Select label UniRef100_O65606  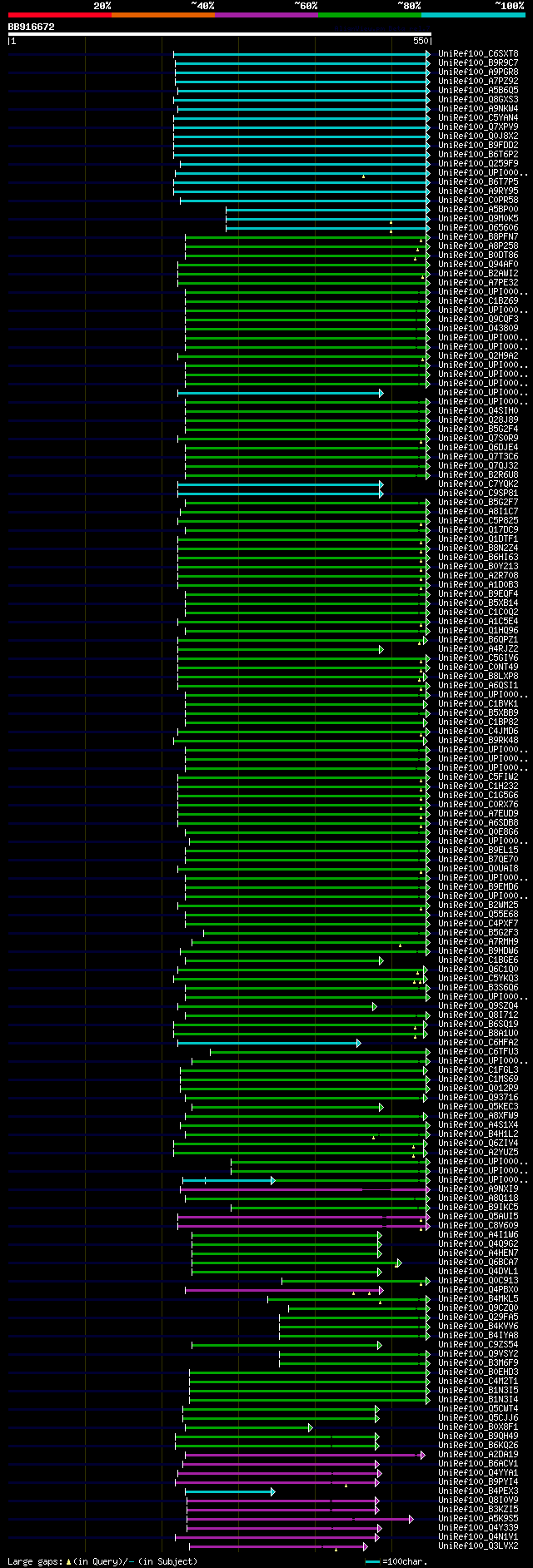tap(478, 227)
